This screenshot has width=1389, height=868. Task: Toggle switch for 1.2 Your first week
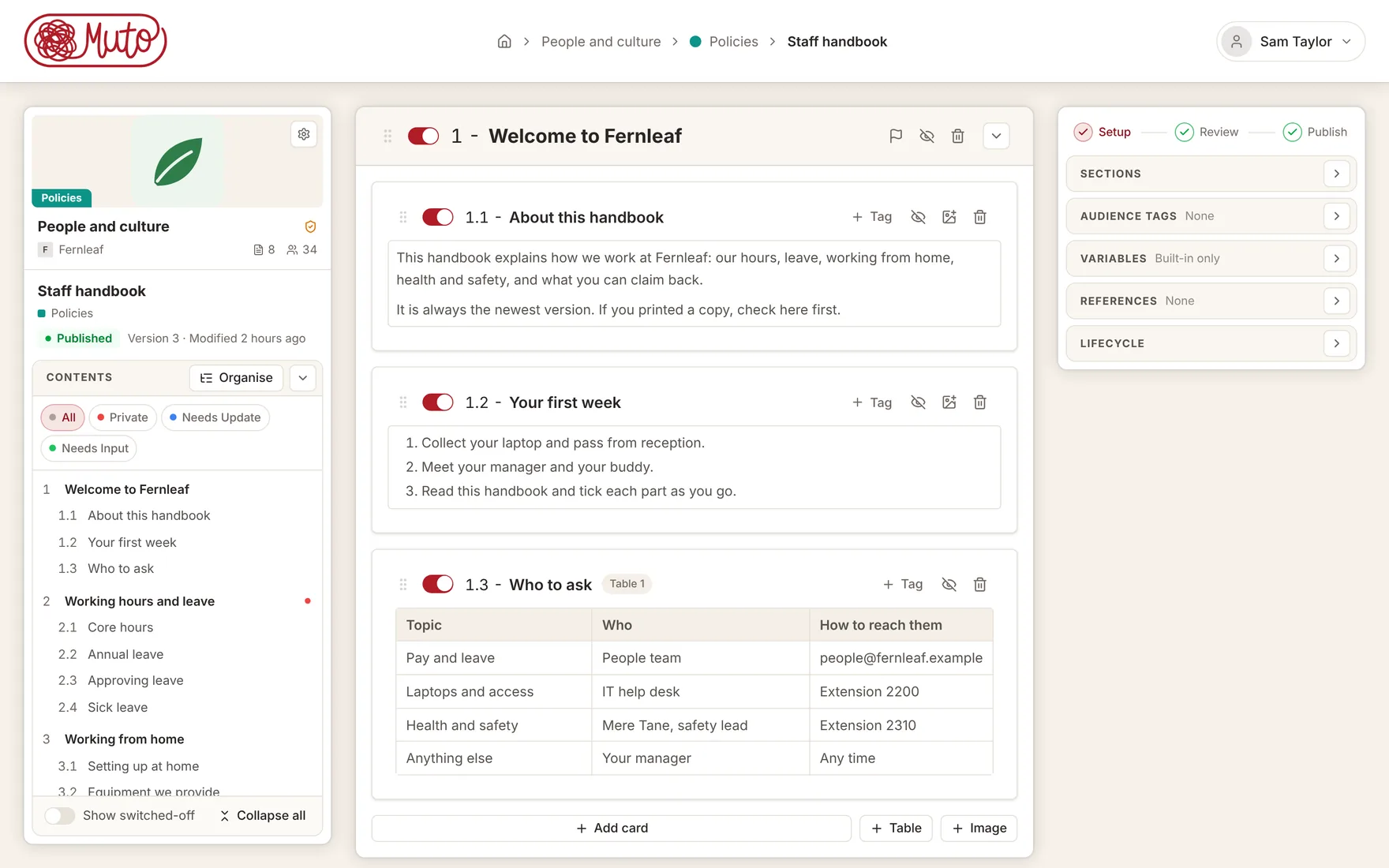[437, 402]
